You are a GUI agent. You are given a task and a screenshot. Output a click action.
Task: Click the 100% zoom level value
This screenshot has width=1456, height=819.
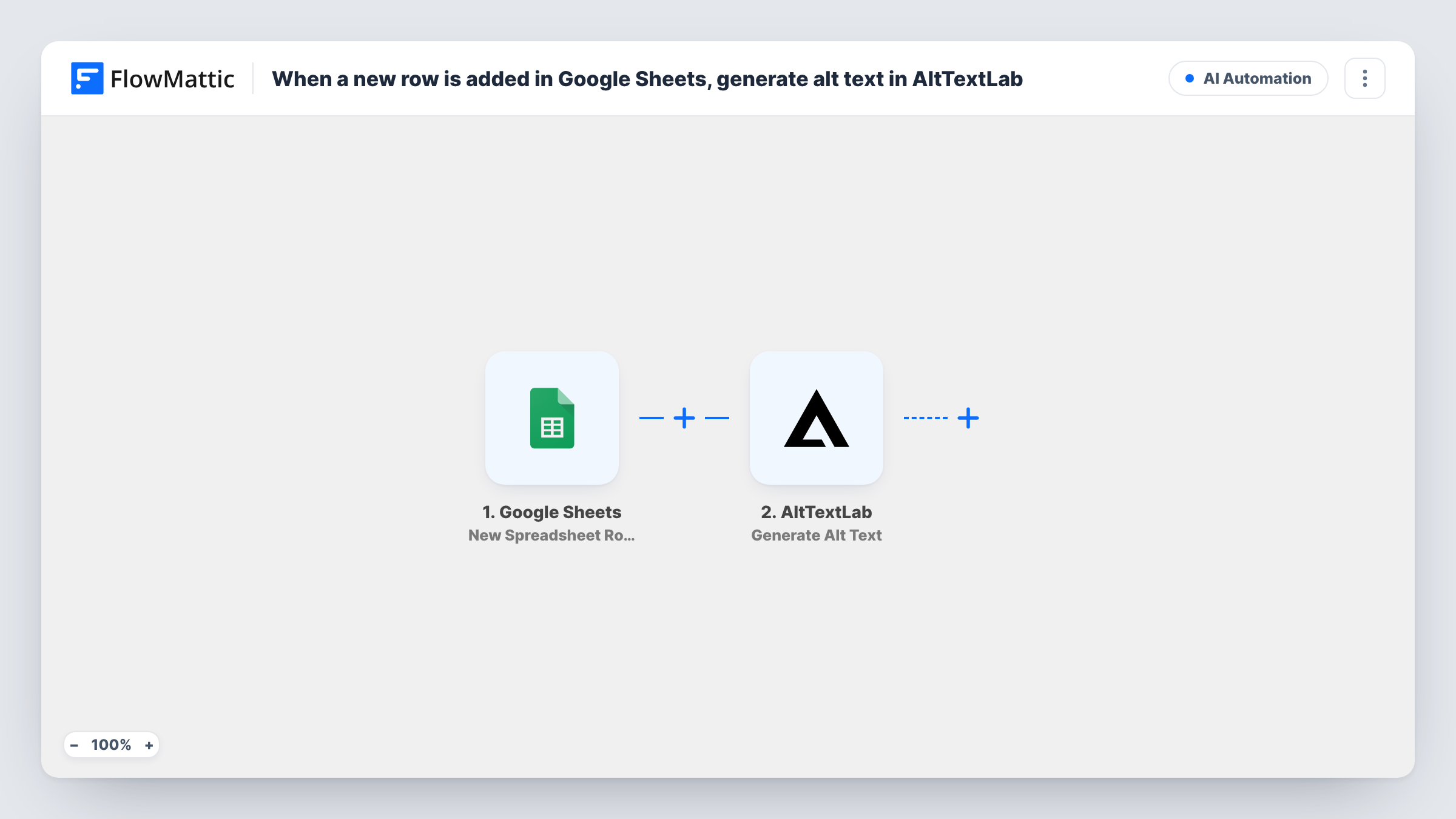[111, 745]
